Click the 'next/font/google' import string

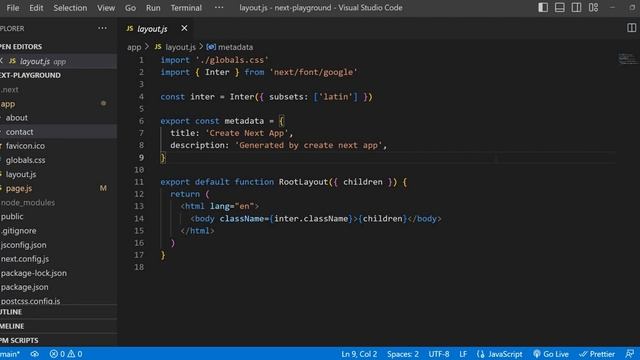[x=313, y=72]
